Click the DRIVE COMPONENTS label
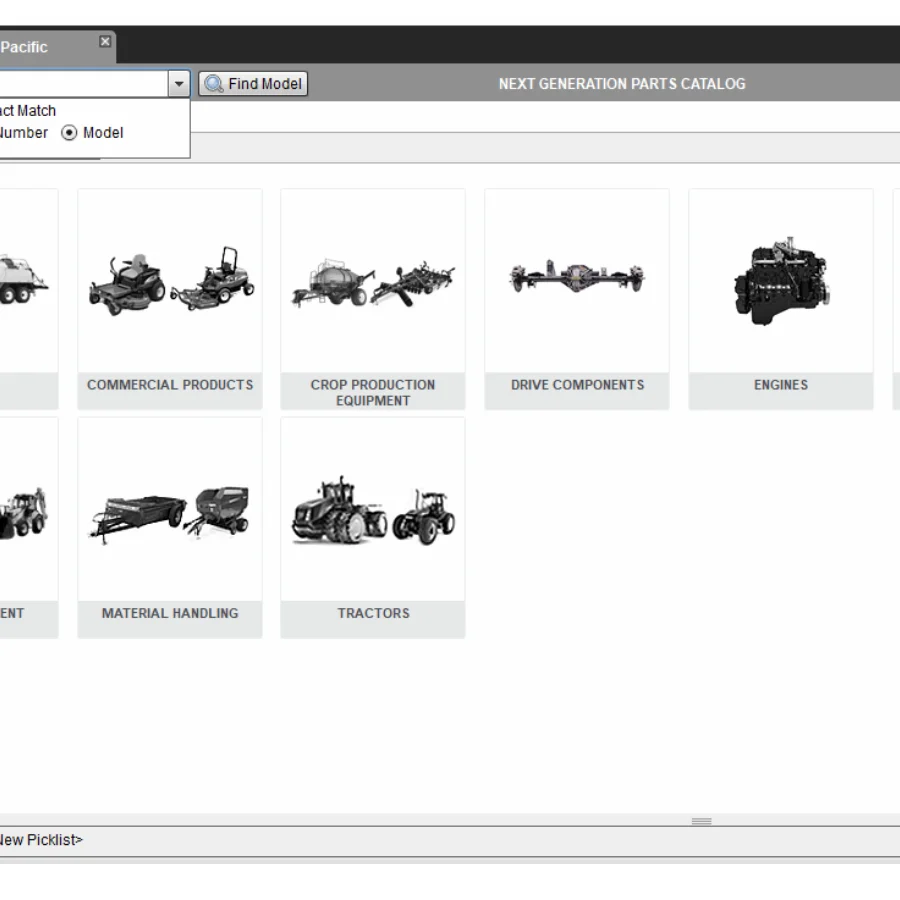The width and height of the screenshot is (900, 900). click(x=577, y=385)
